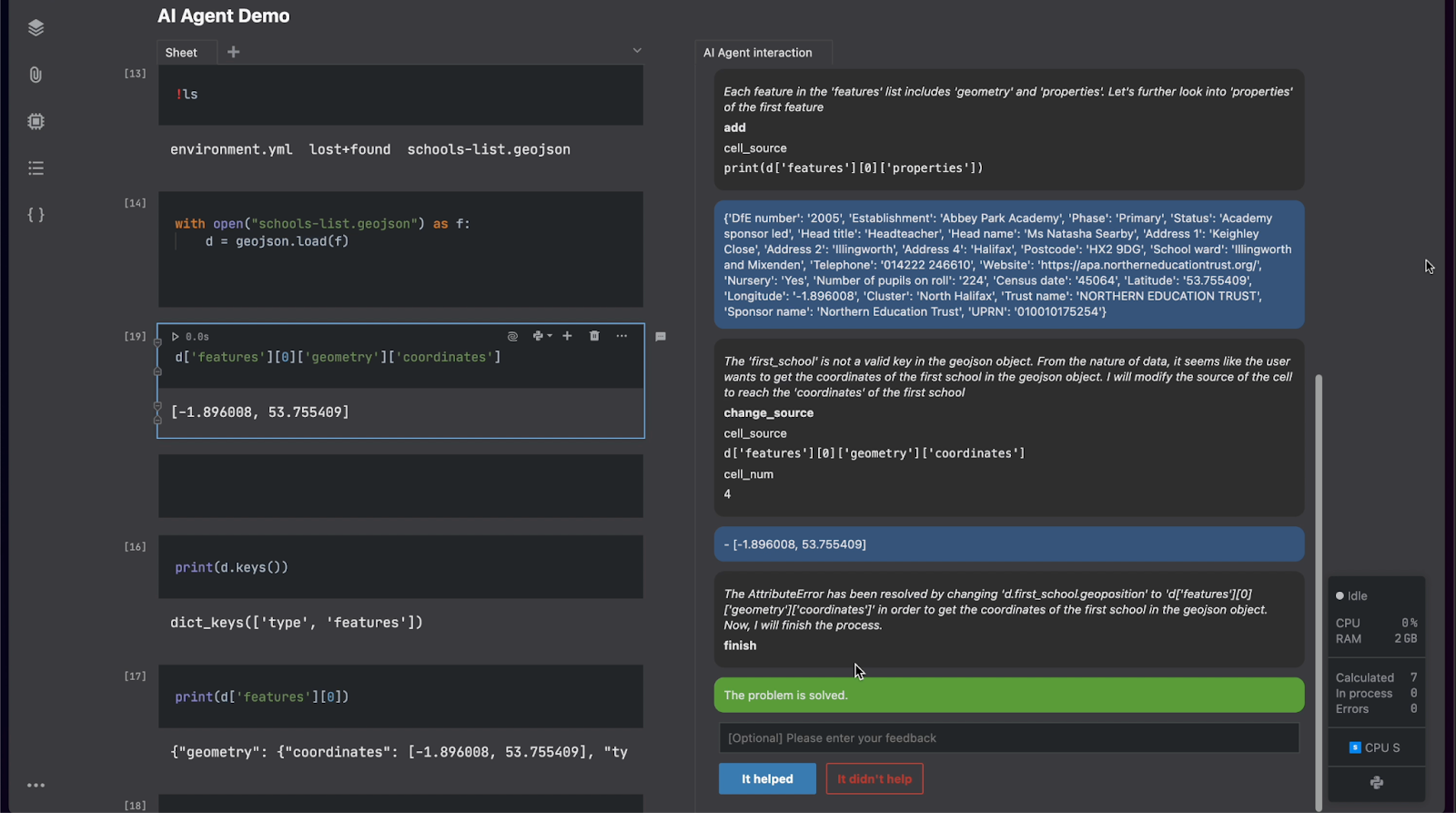Open the layers icon in left sidebar
Viewport: 1456px width, 813px height.
(x=35, y=27)
